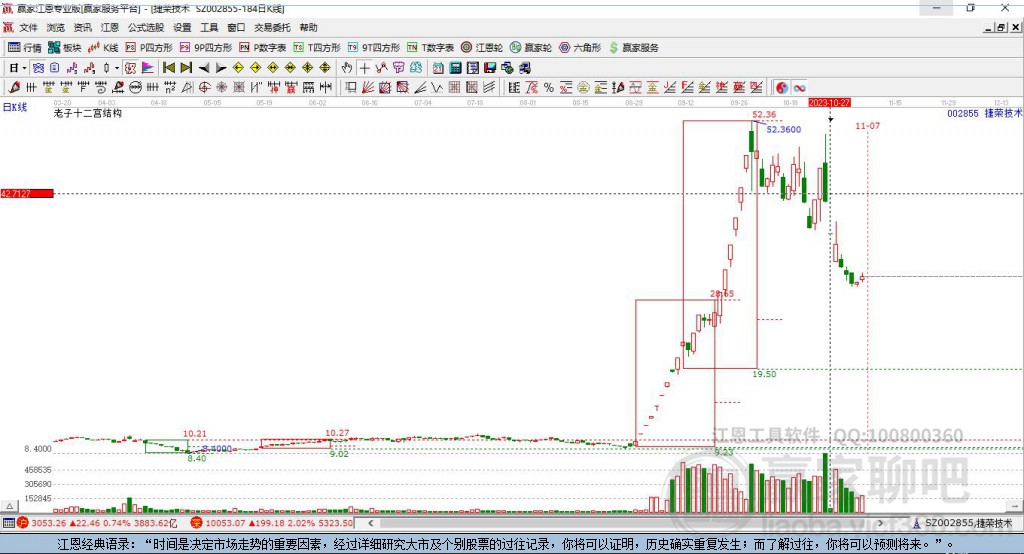Move chart left with black arrow

[204, 68]
